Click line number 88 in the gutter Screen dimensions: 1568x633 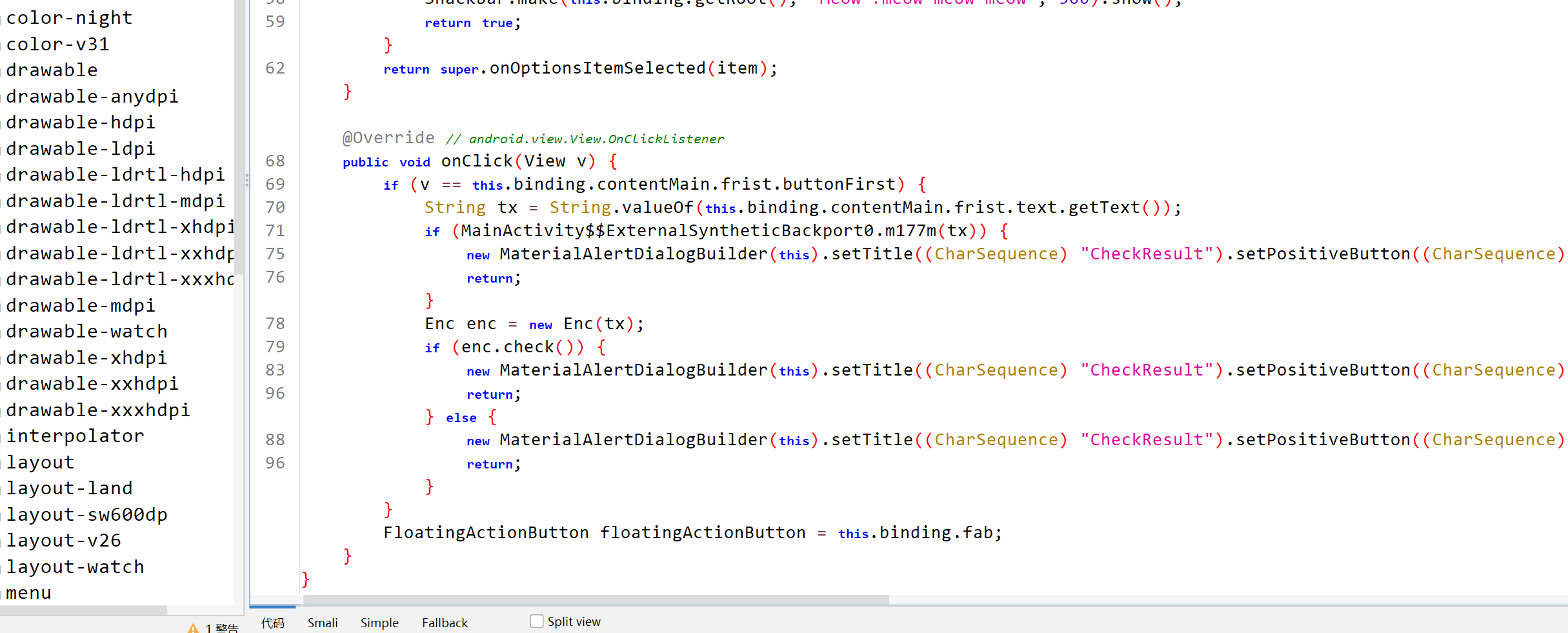pyautogui.click(x=275, y=439)
